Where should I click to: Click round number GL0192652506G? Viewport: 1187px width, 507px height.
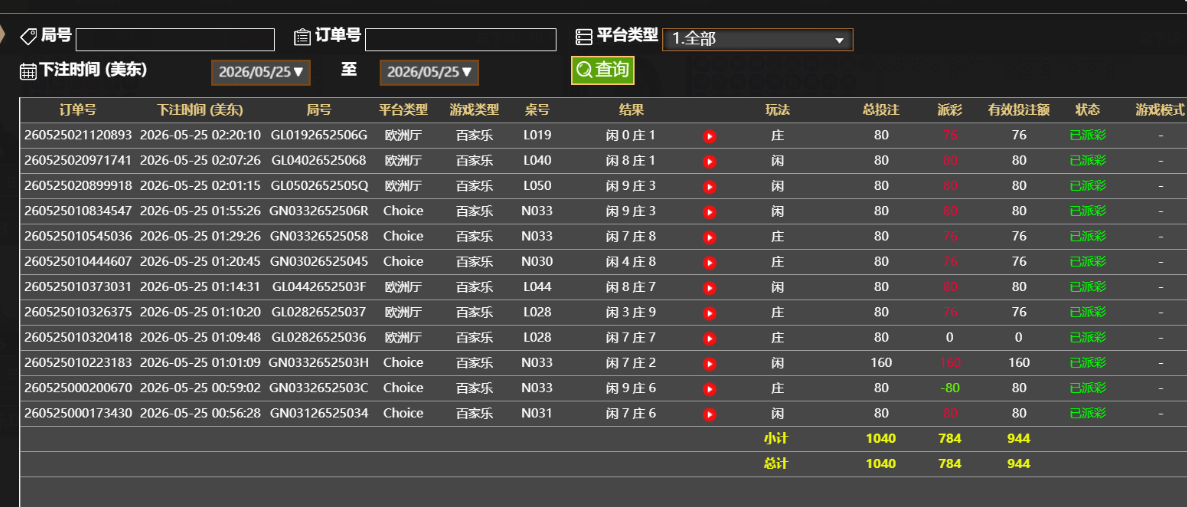[319, 135]
